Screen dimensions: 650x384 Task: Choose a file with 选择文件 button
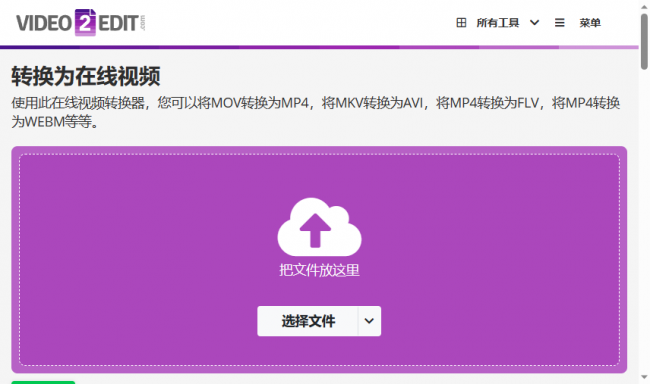click(308, 321)
